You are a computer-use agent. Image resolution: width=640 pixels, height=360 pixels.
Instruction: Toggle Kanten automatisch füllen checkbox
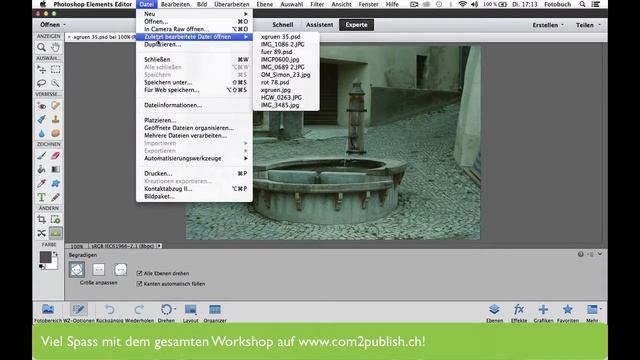coord(139,283)
